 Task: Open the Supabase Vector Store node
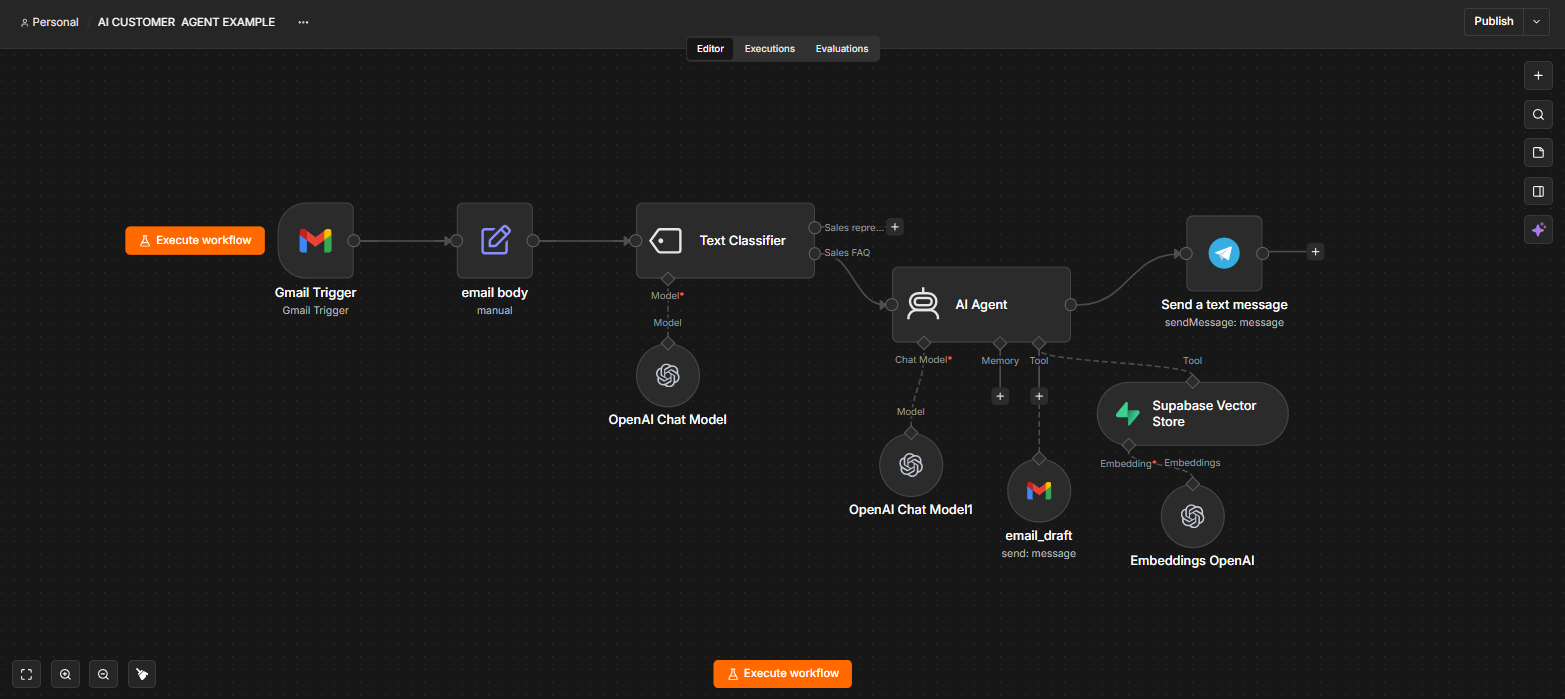coord(1192,413)
